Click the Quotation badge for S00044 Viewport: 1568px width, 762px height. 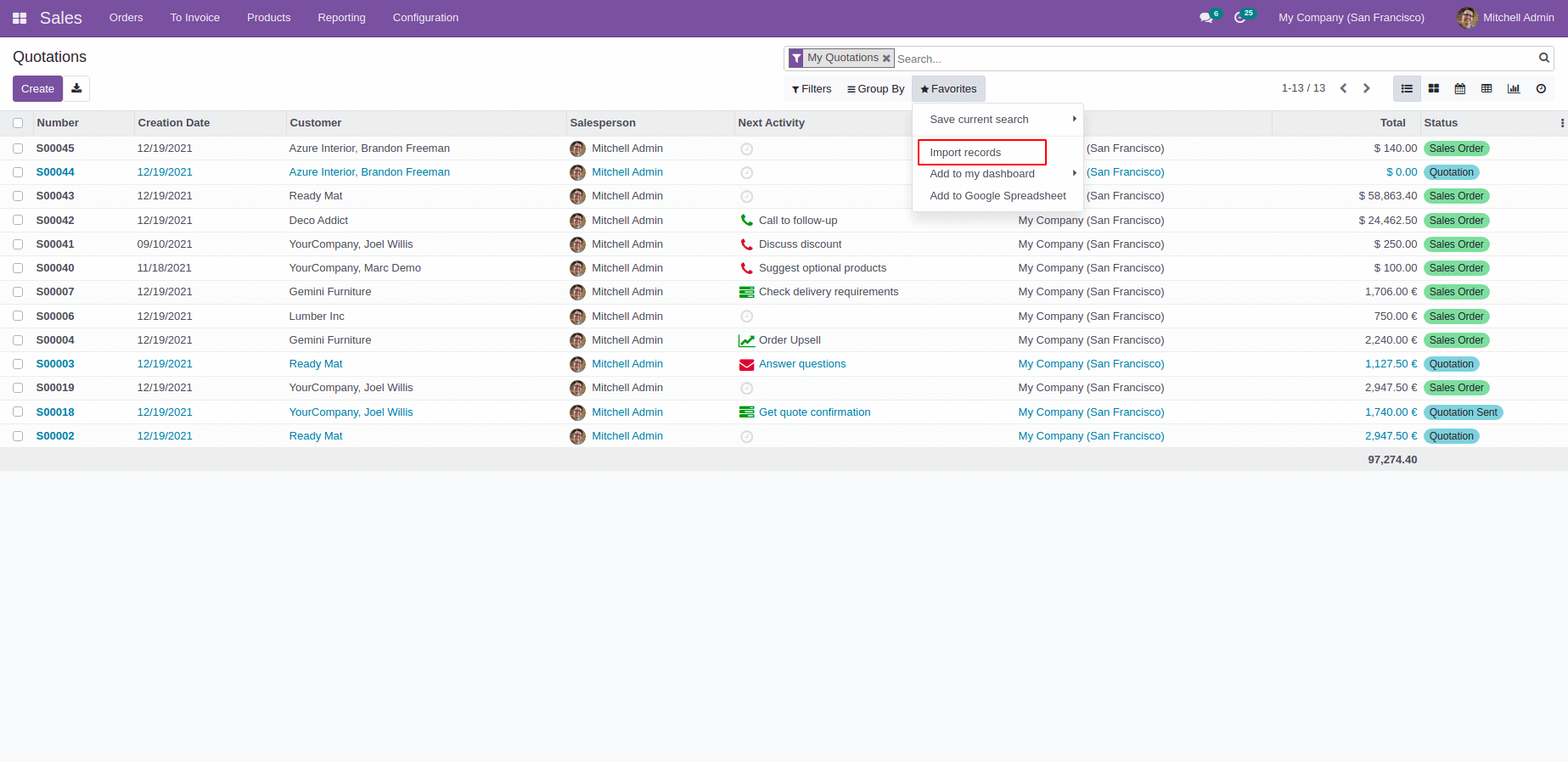pyautogui.click(x=1452, y=172)
